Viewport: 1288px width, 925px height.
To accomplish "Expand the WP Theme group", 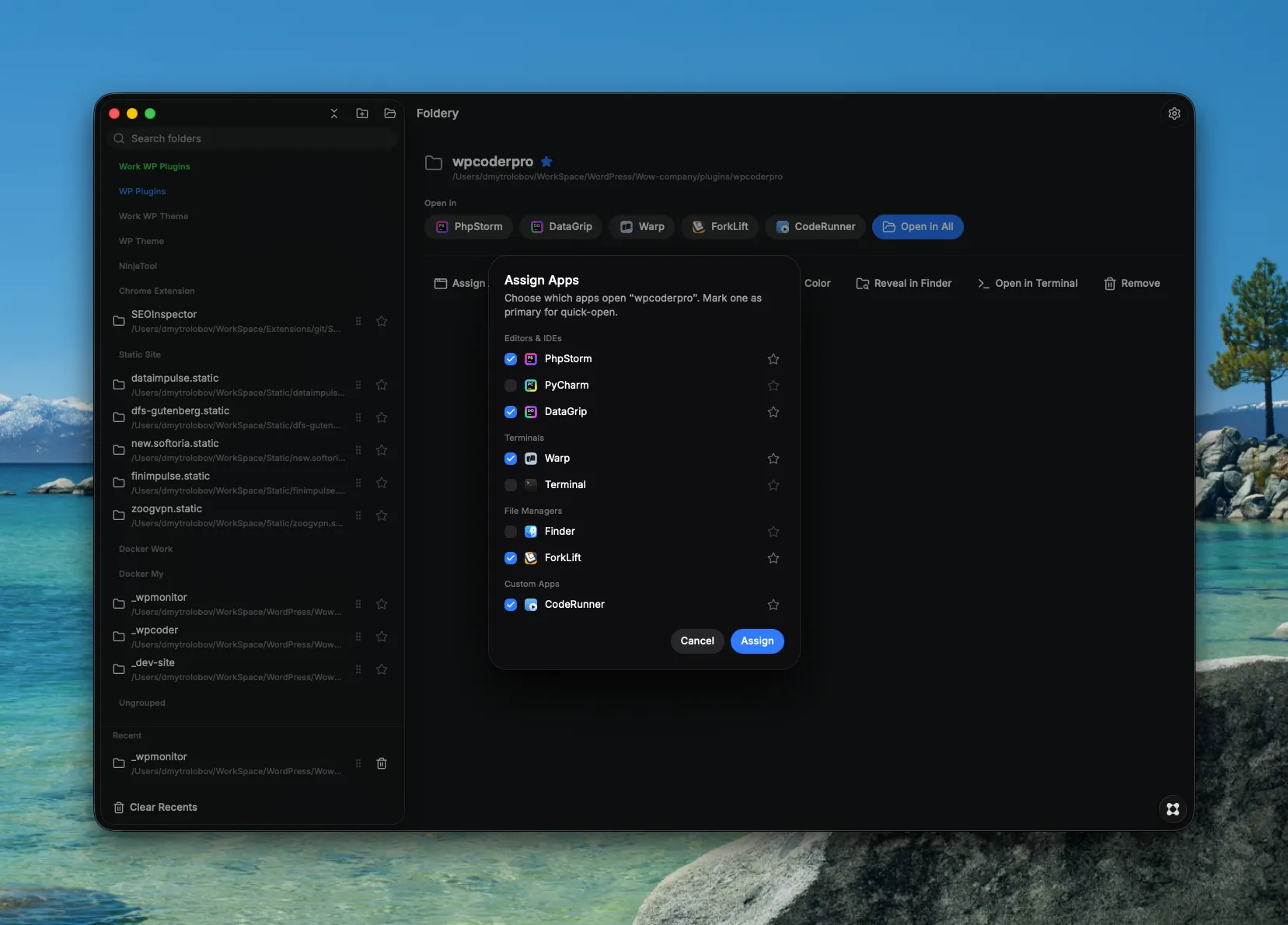I will 141,241.
